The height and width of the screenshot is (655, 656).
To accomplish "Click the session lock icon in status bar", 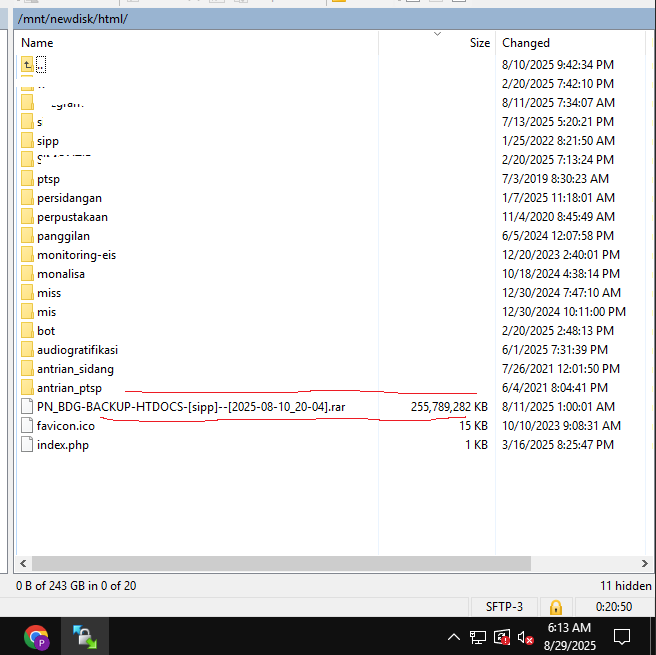I will click(556, 607).
